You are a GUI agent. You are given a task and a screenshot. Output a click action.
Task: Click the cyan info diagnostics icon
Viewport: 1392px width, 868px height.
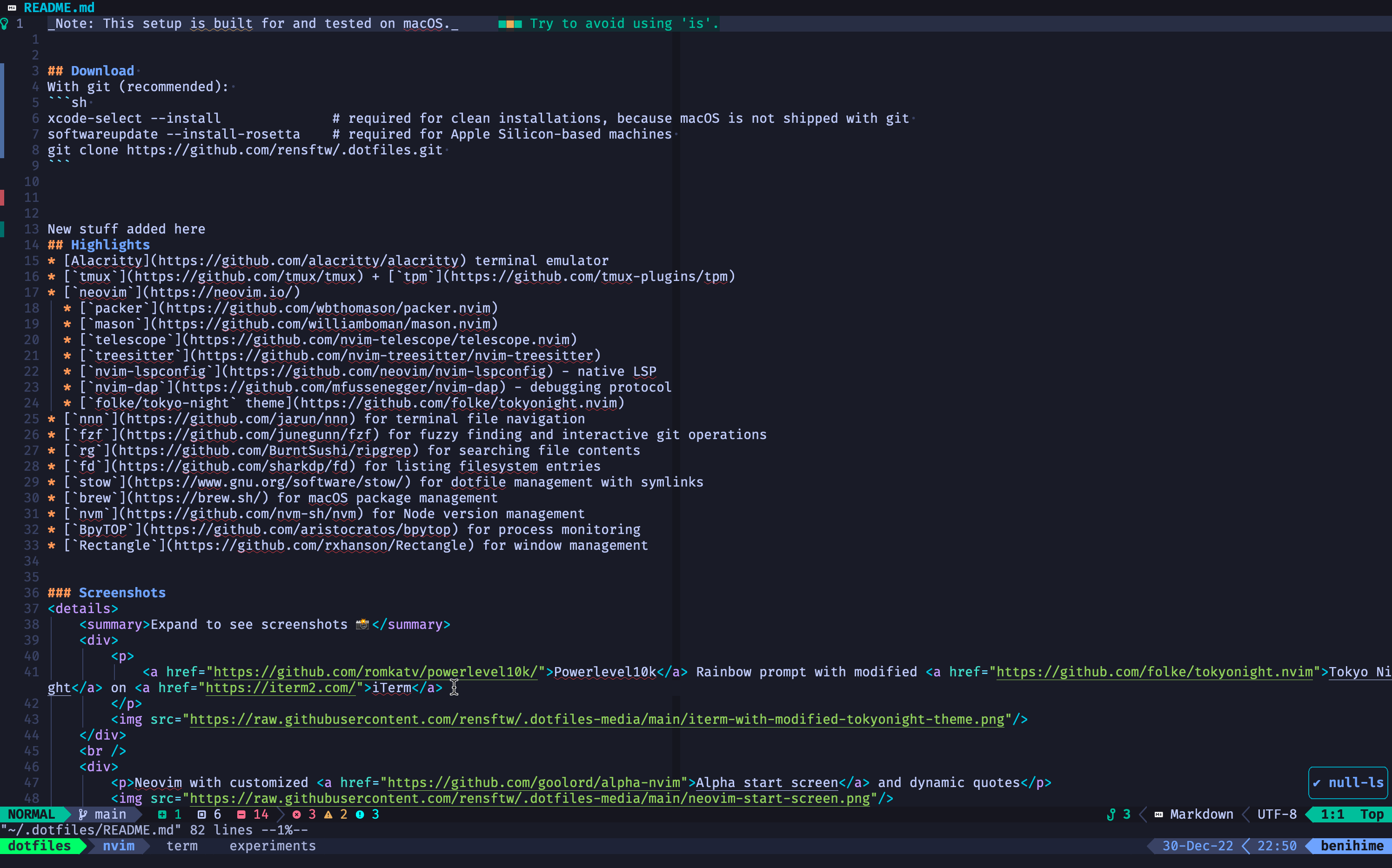(x=360, y=814)
